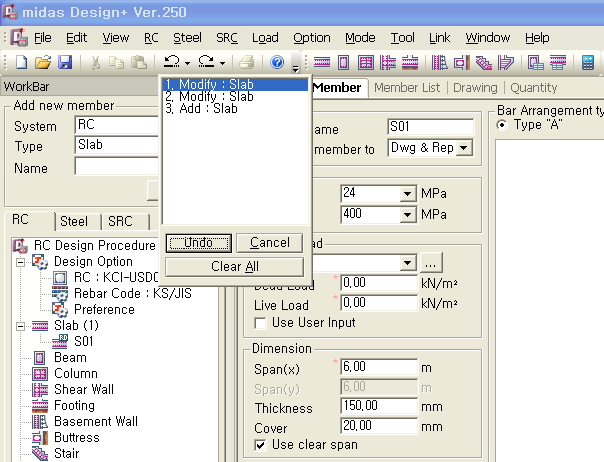
Task: Click the Column design toolbar icon
Action: click(x=366, y=62)
